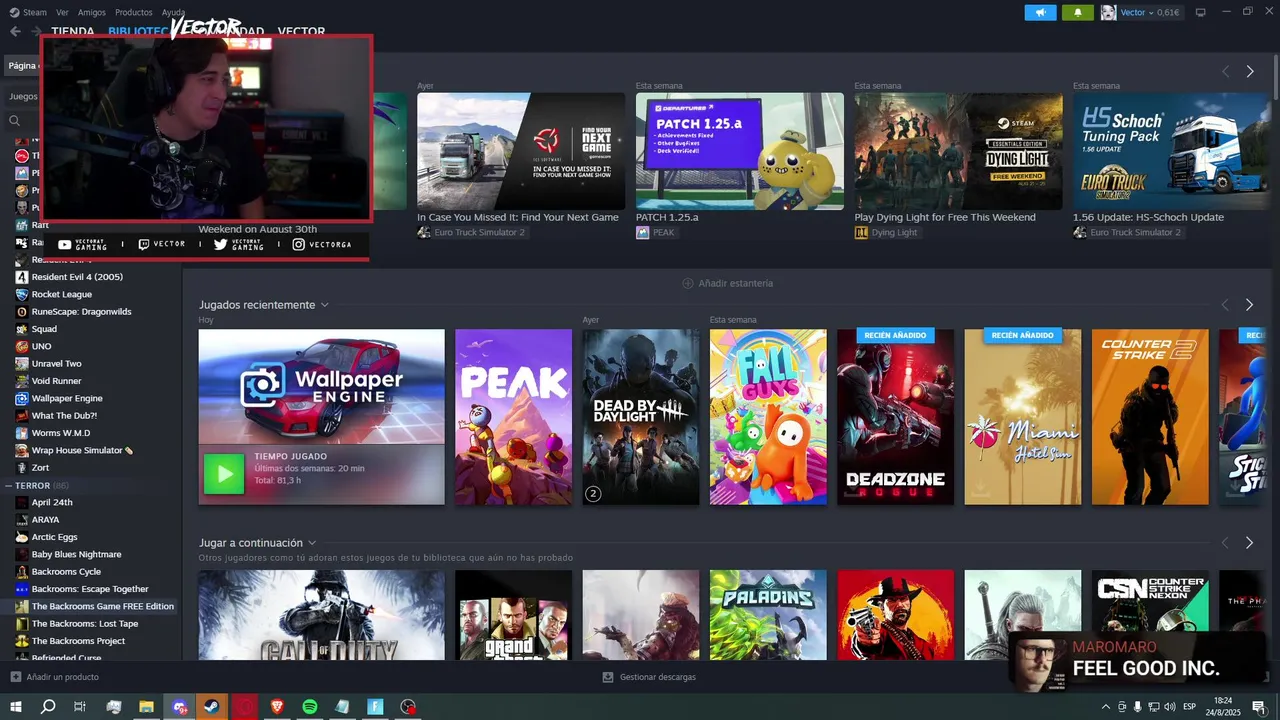The image size is (1280, 720).
Task: Open Fall Guys game cover
Action: tap(768, 417)
